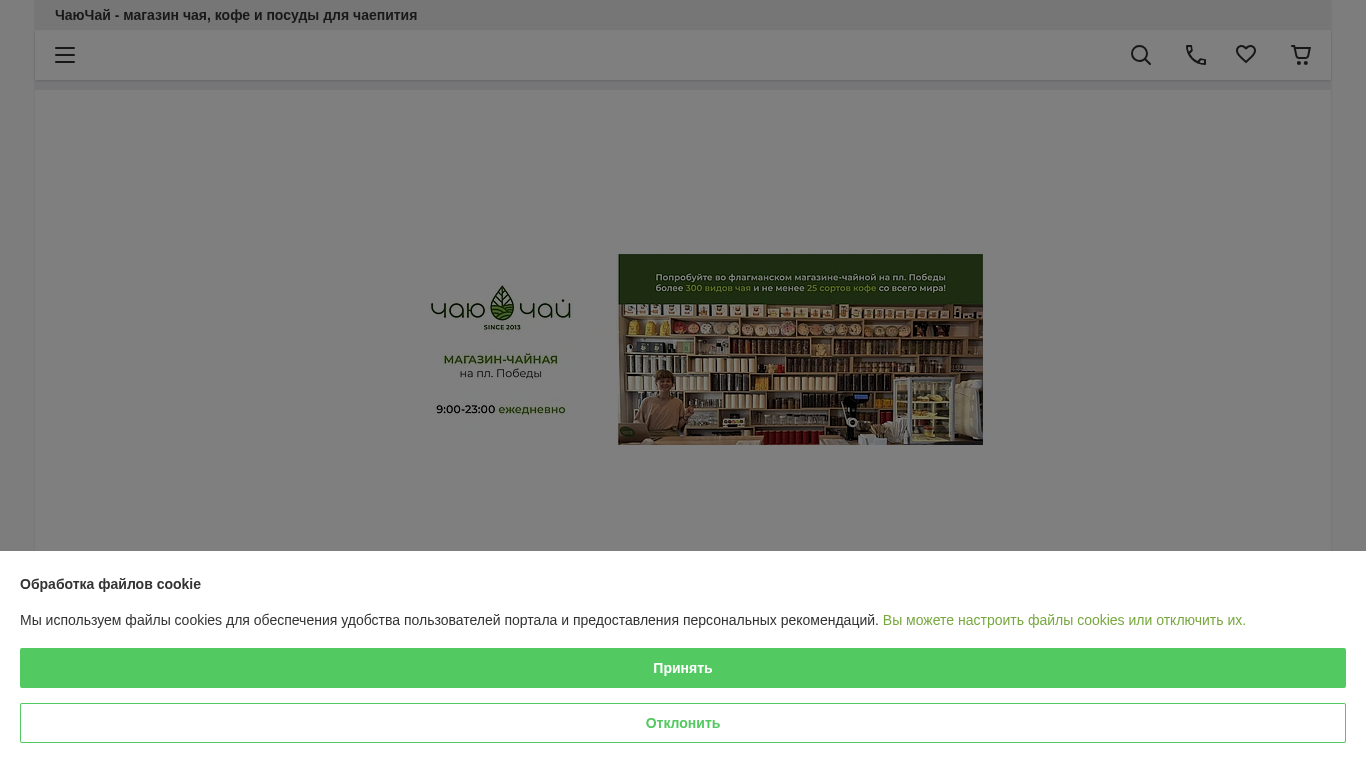Viewport: 1366px width, 768px height.
Task: Open the shopping cart
Action: click(x=1301, y=55)
